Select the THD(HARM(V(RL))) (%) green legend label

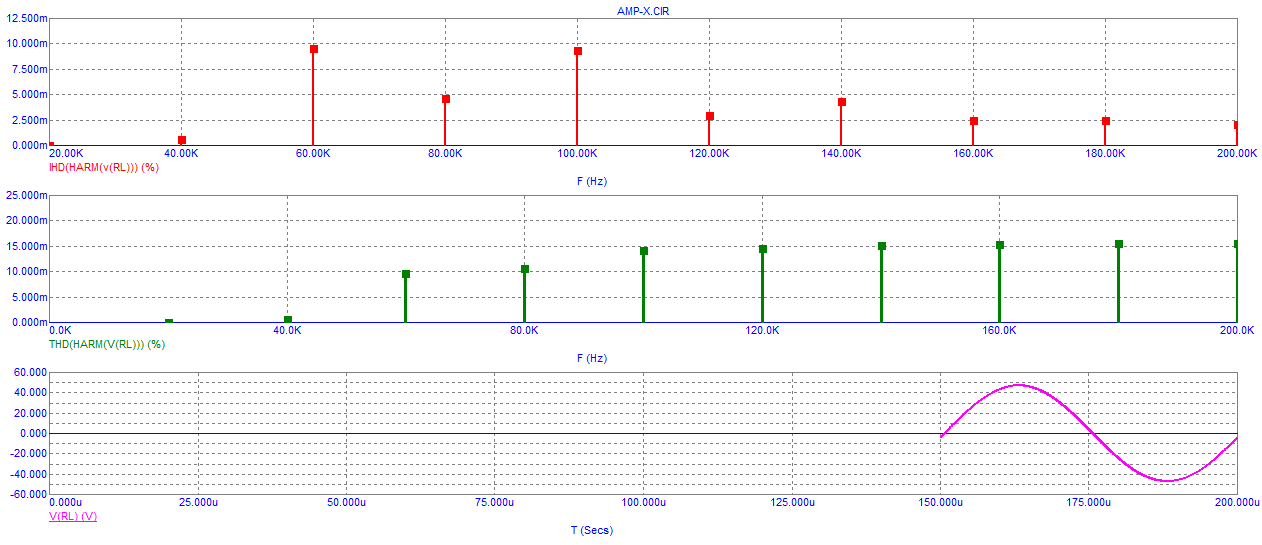(107, 344)
